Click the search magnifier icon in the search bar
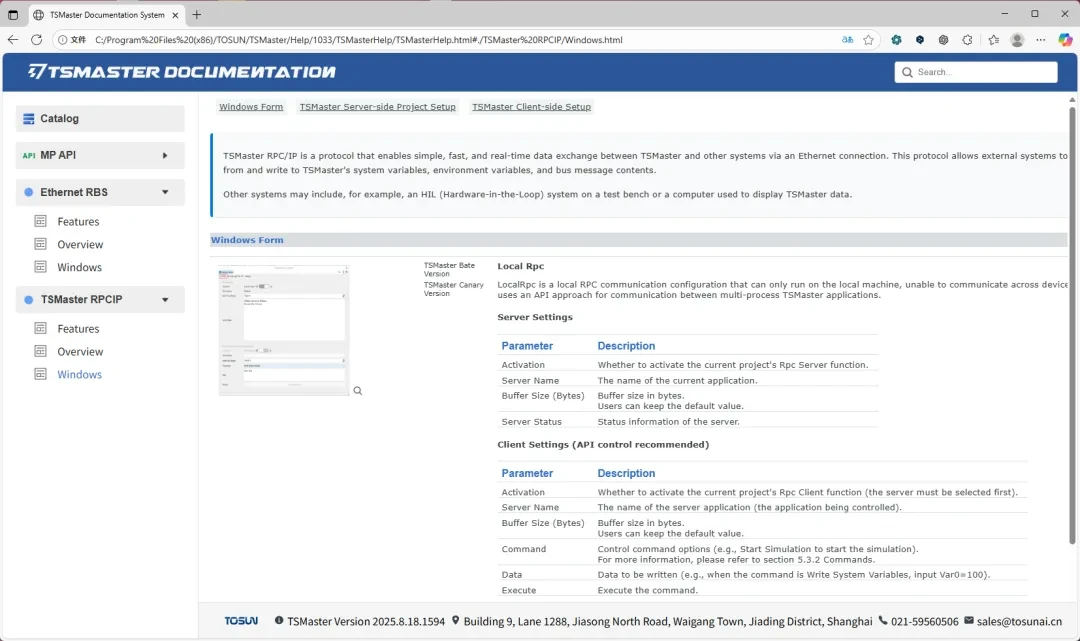1080x641 pixels. (x=906, y=72)
